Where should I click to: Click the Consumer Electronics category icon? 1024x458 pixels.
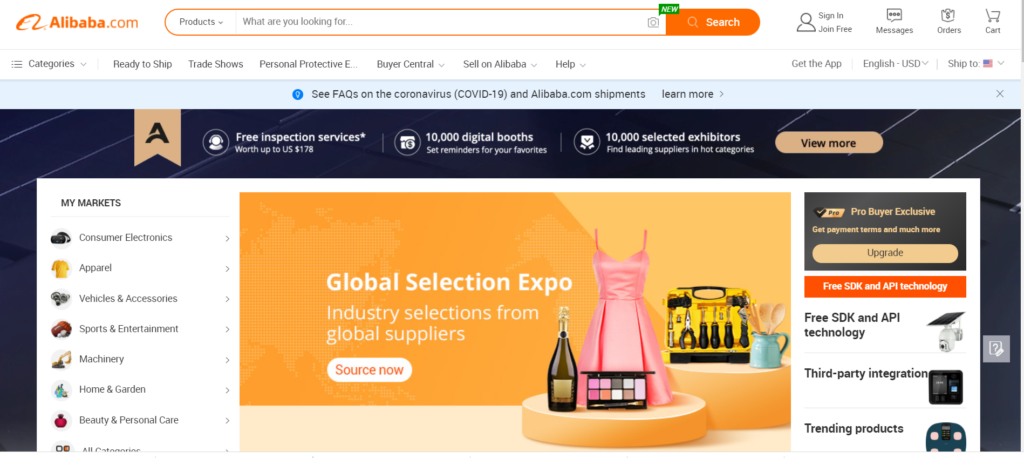pos(61,238)
